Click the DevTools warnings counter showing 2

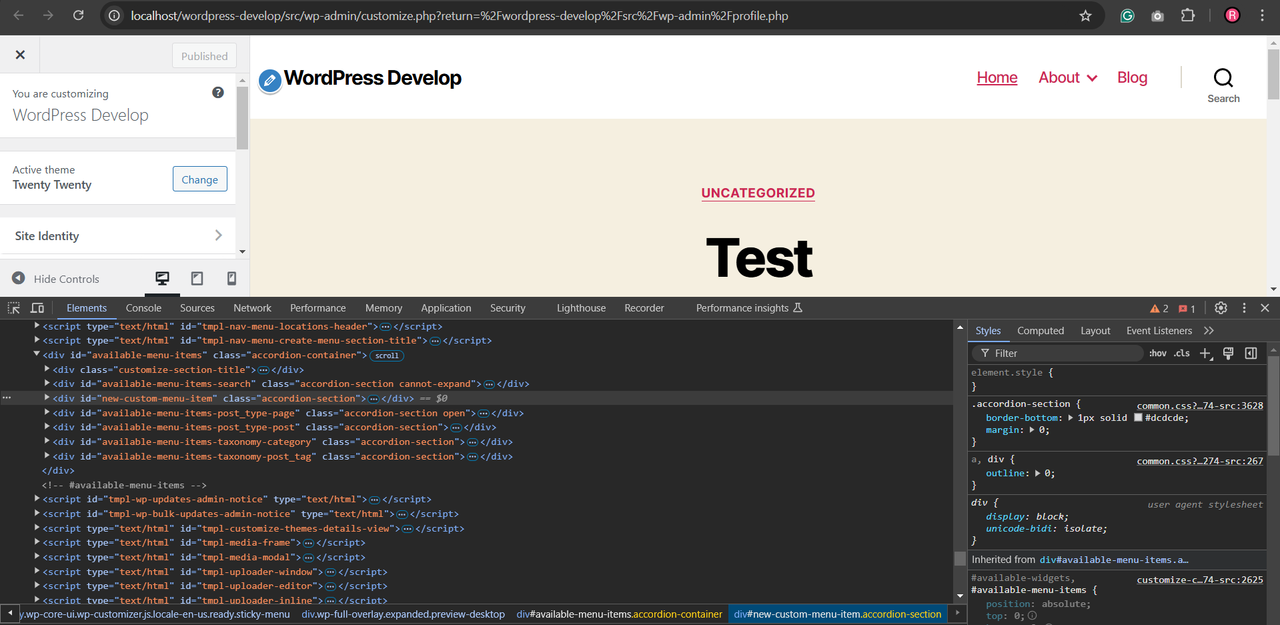(1159, 308)
